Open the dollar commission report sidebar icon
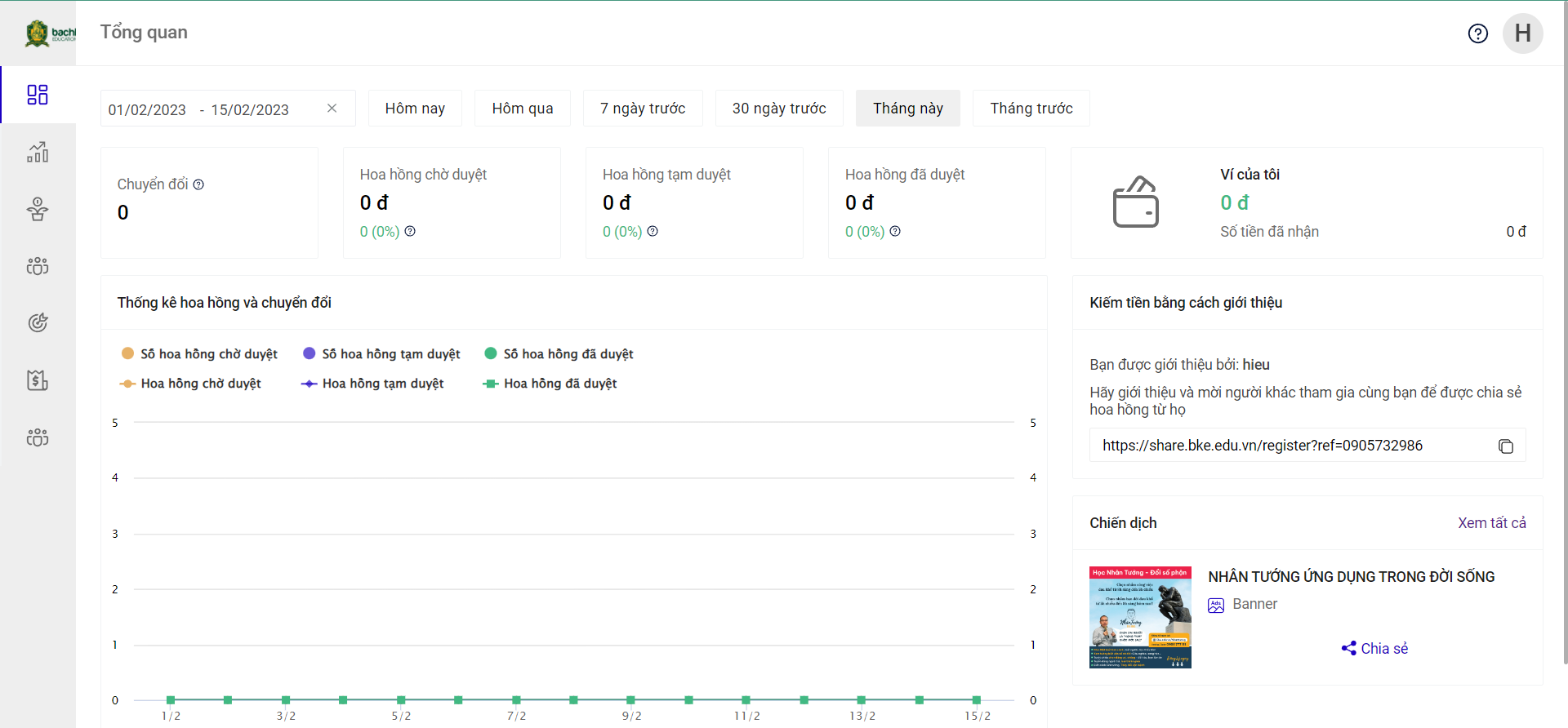This screenshot has height=728, width=1568. [38, 380]
